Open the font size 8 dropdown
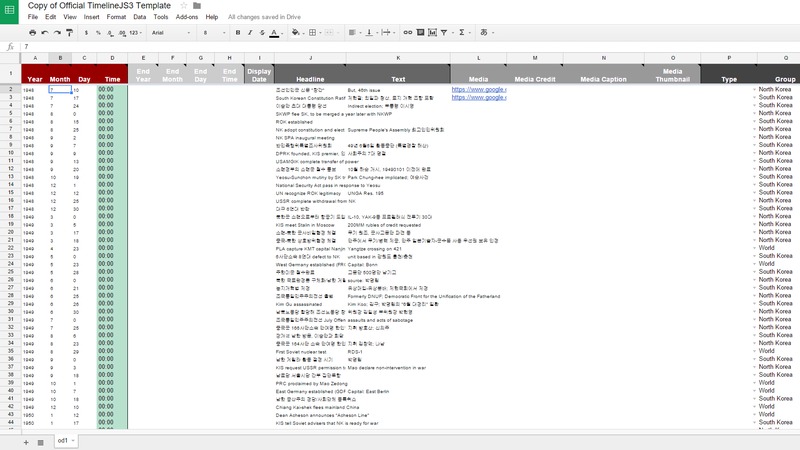 point(214,33)
